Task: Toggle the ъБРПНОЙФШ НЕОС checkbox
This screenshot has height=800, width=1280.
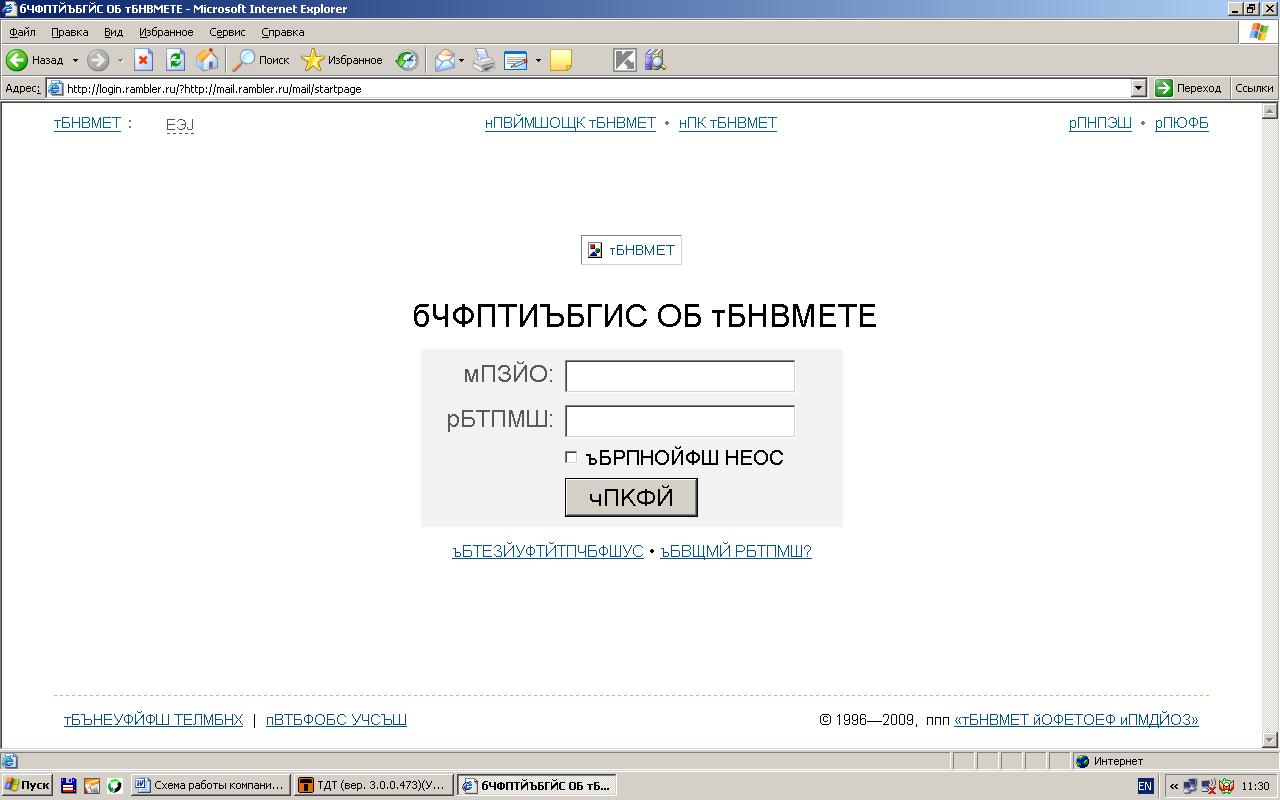Action: 571,457
